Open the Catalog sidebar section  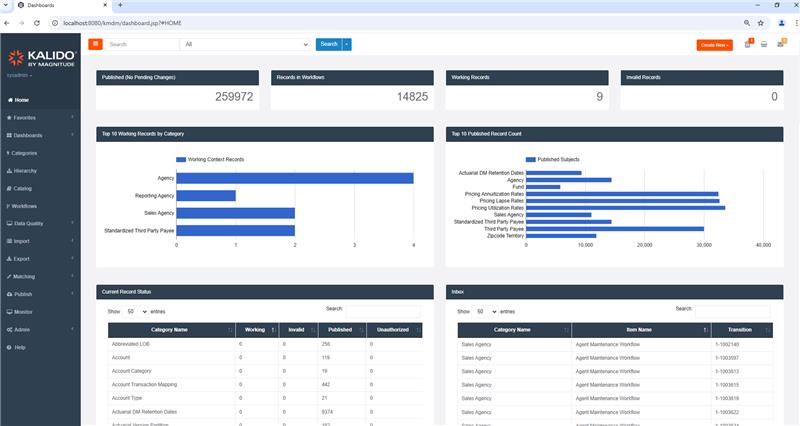[22, 188]
